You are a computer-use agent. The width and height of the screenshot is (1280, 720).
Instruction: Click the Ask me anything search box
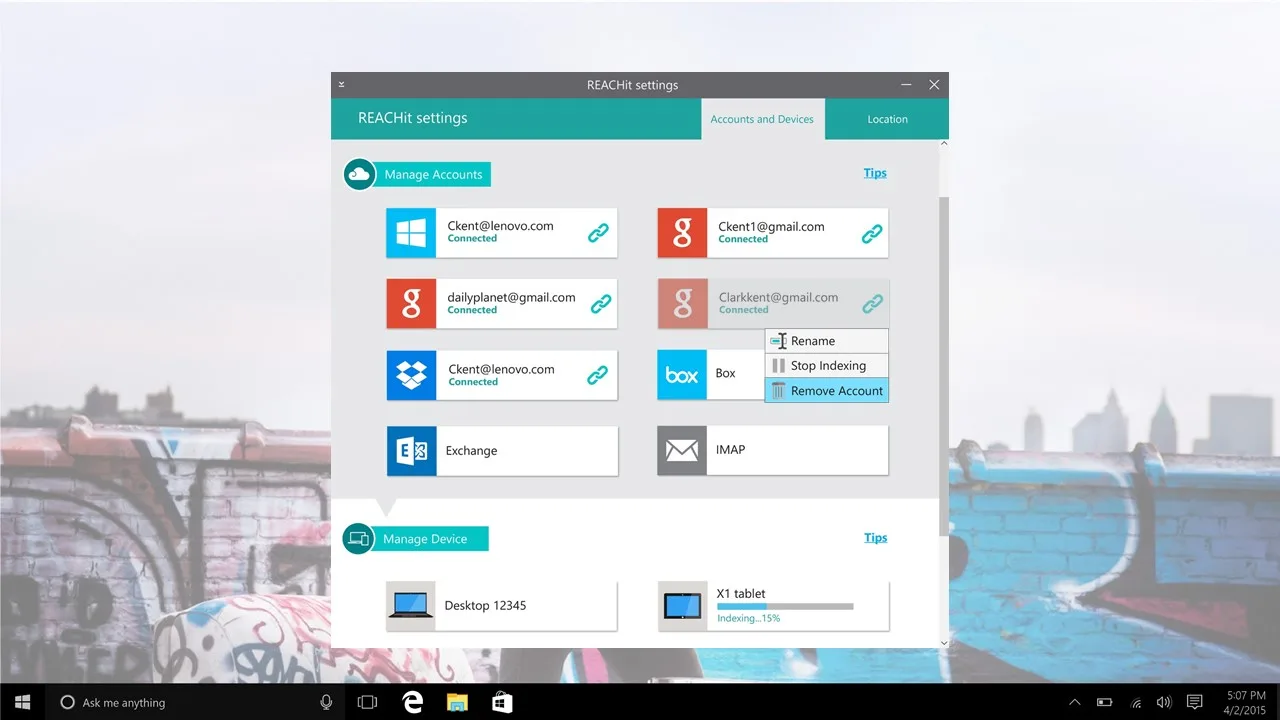click(196, 702)
